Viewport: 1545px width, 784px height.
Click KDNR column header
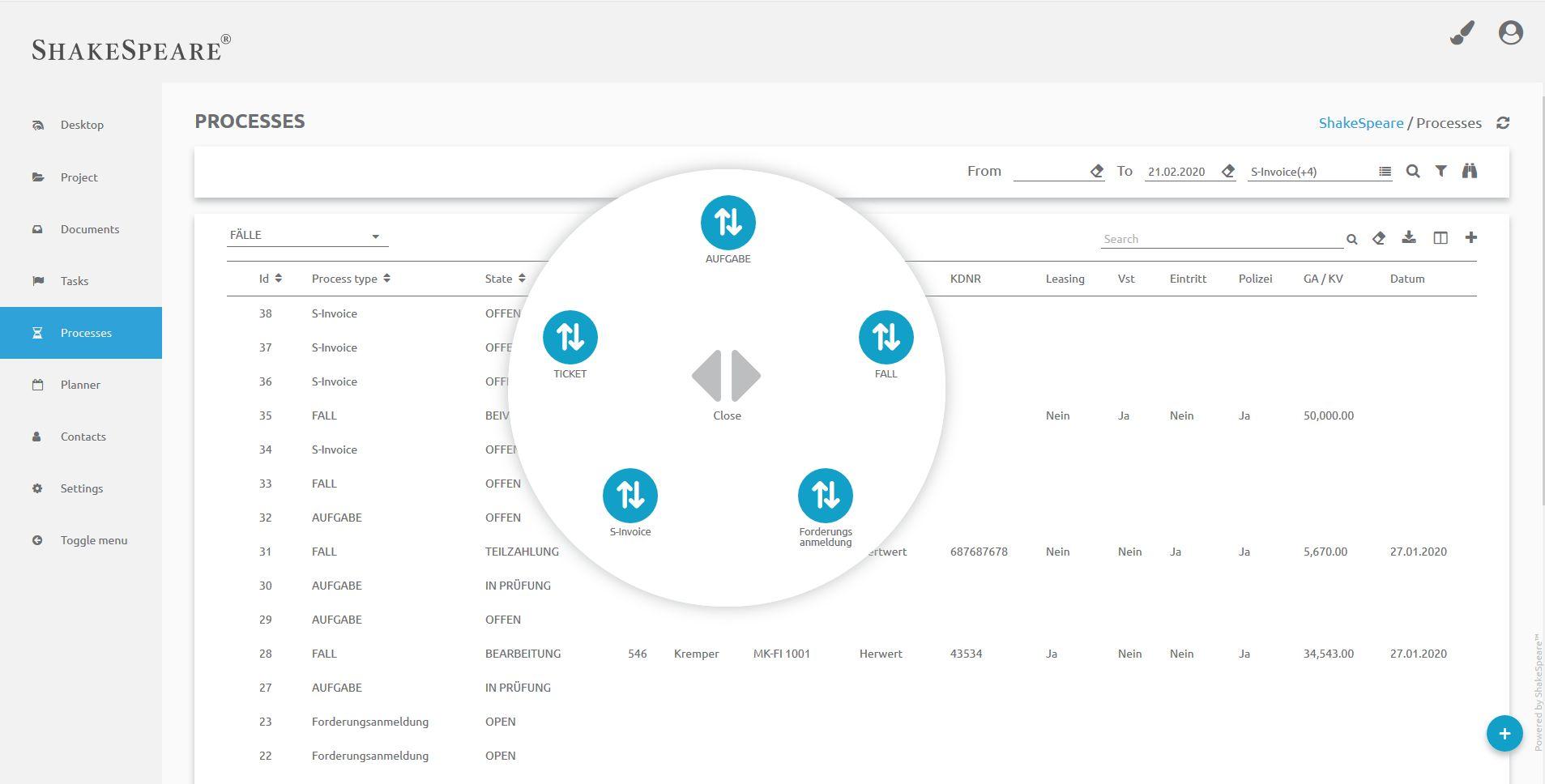point(966,279)
